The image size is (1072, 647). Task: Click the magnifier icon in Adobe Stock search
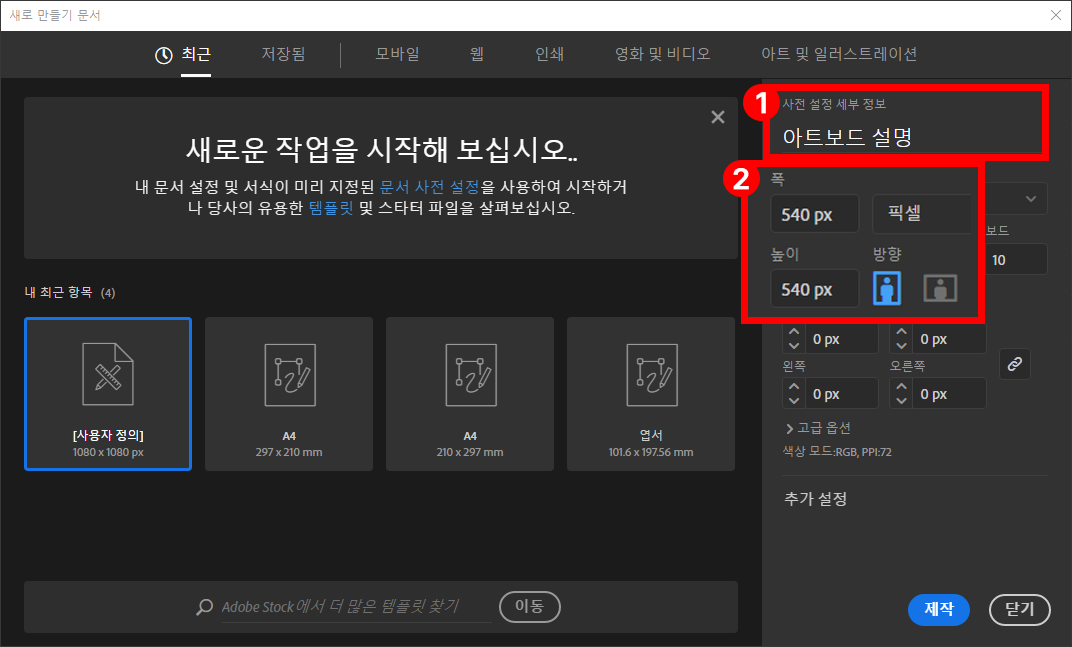pyautogui.click(x=204, y=607)
